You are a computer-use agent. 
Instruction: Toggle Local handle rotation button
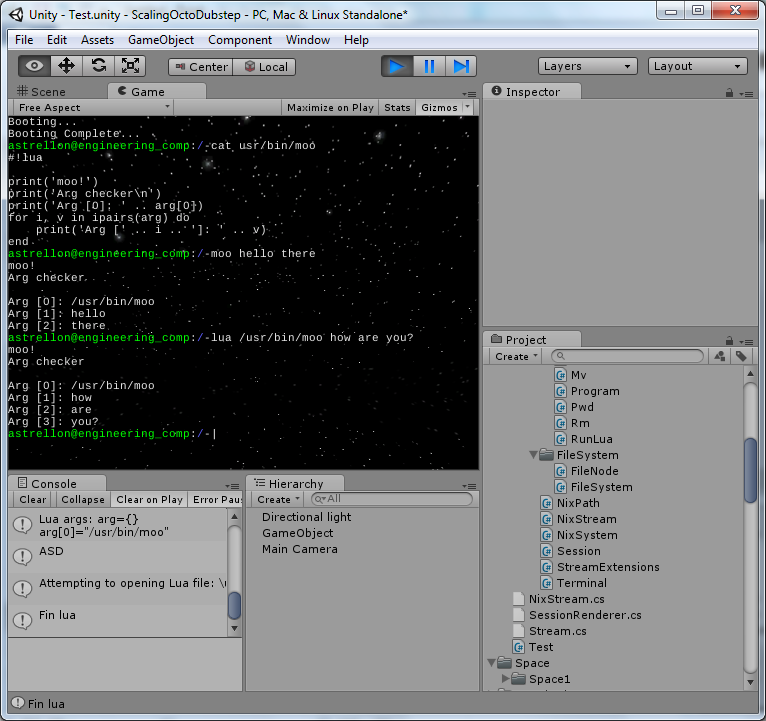click(264, 67)
